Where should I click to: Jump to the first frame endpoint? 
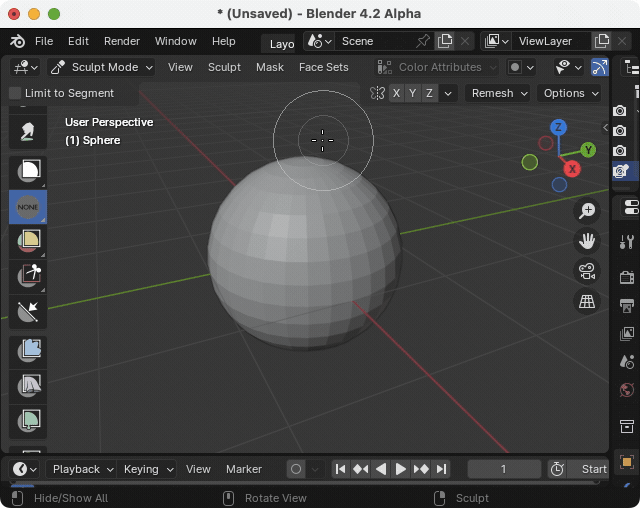[x=340, y=469]
